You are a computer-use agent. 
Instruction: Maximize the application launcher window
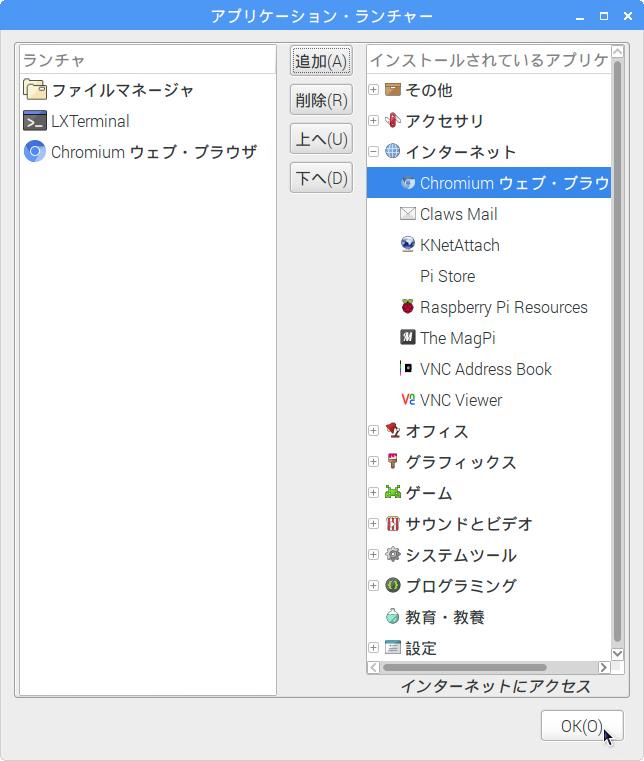[604, 16]
